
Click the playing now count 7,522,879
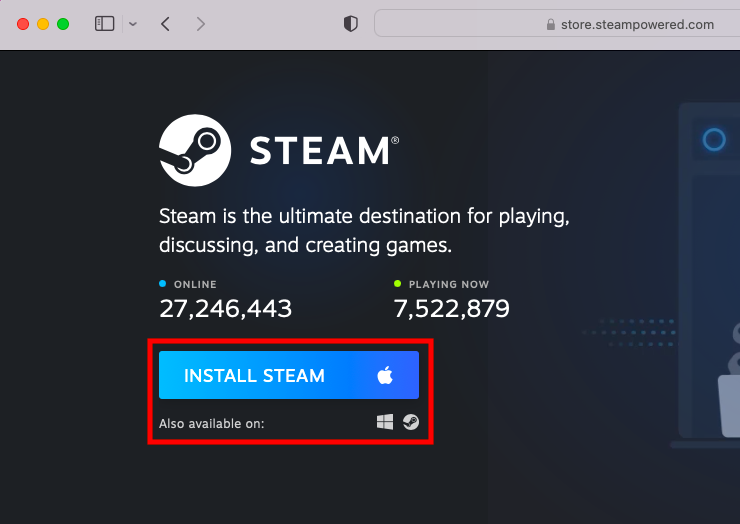click(x=452, y=309)
